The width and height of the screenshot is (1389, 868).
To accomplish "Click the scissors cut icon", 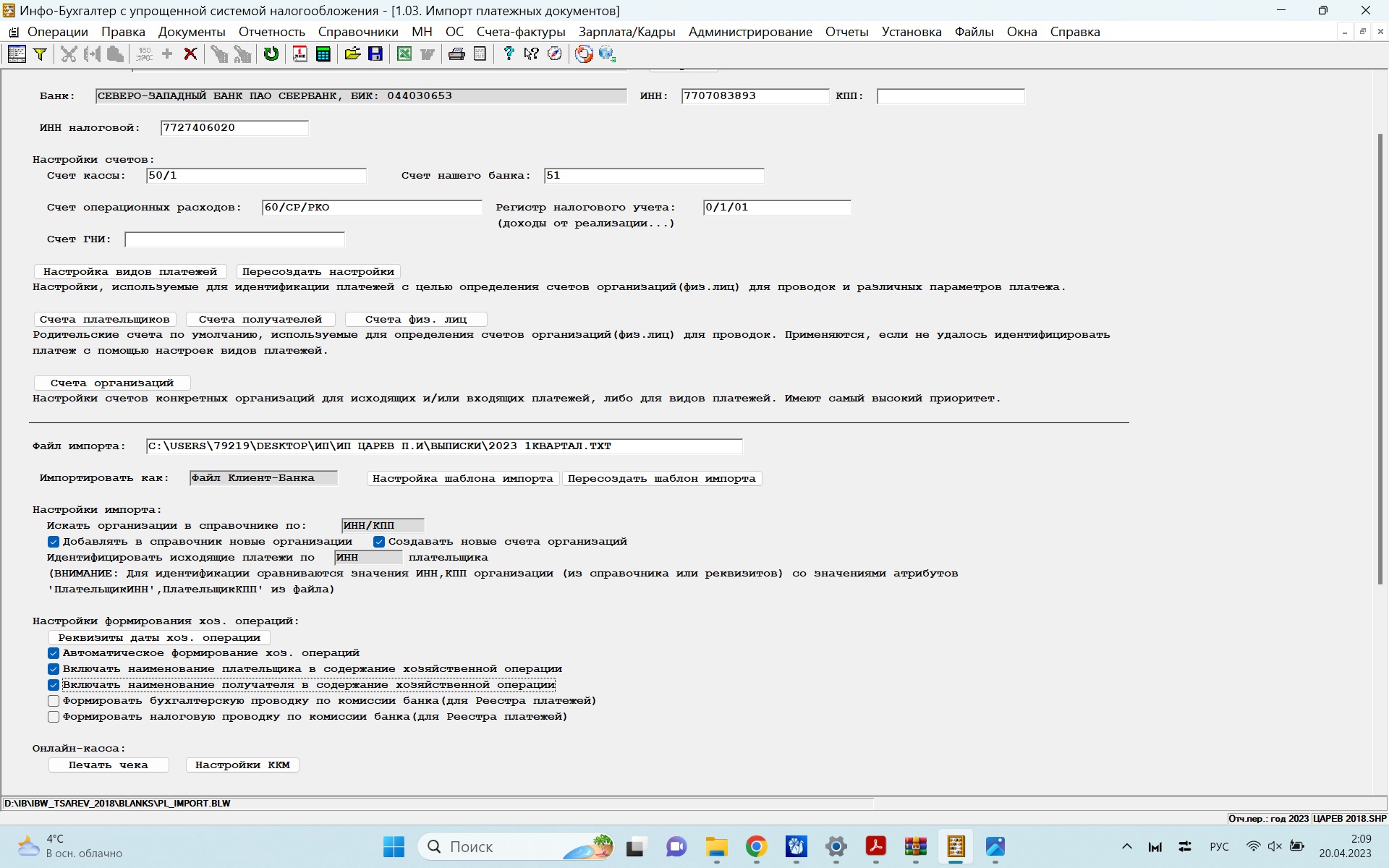I will pyautogui.click(x=69, y=54).
